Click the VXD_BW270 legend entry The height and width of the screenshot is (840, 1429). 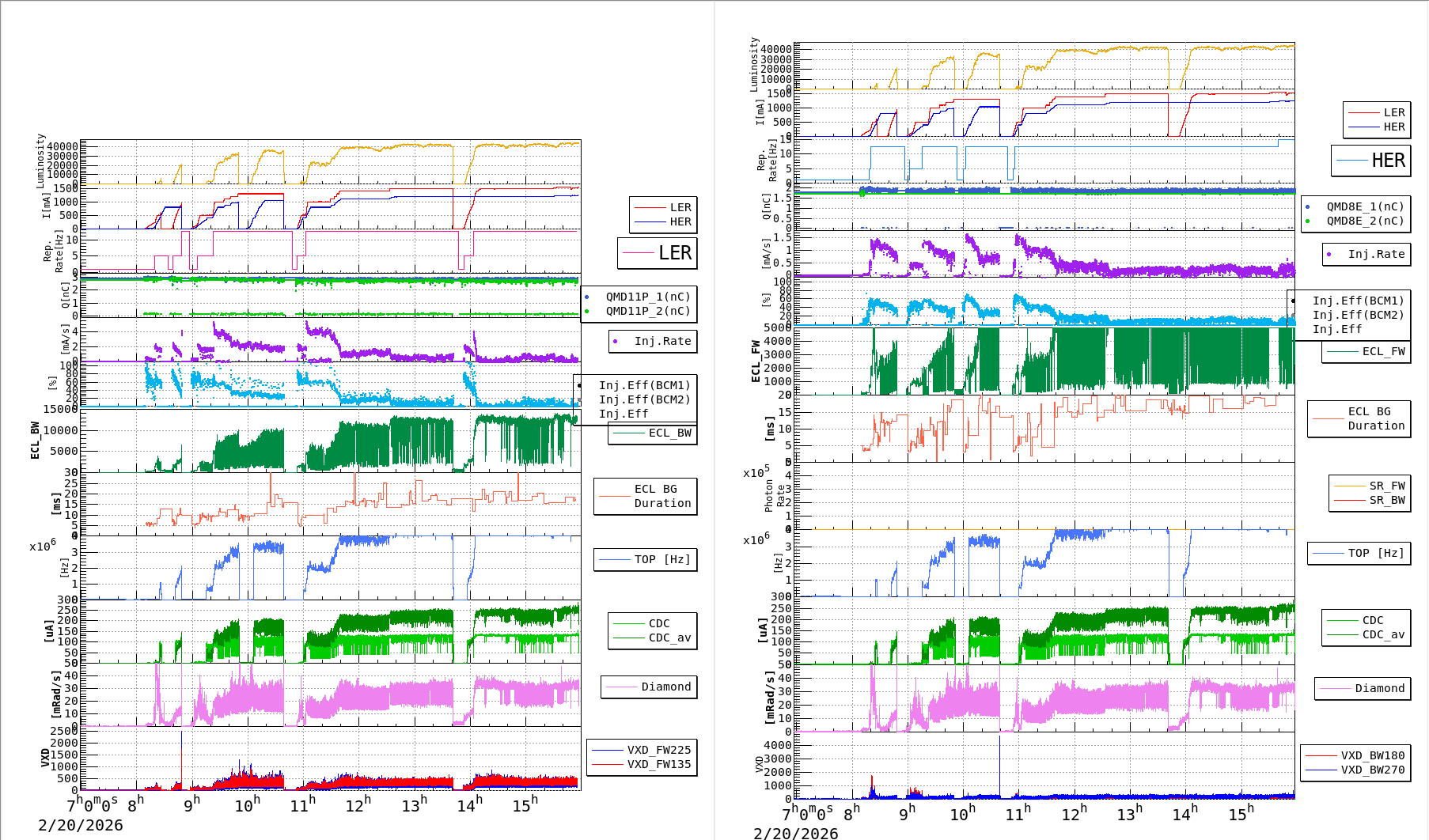pos(1355,770)
